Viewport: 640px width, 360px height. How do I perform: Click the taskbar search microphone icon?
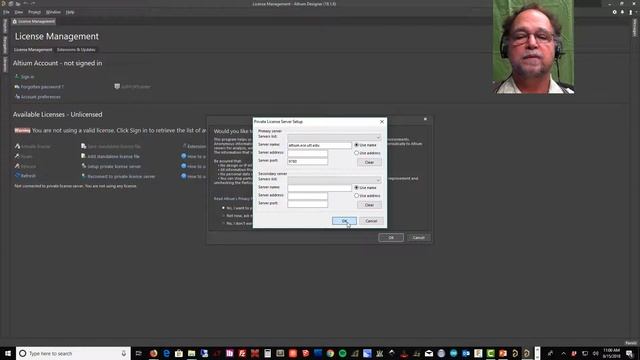[x=124, y=353]
